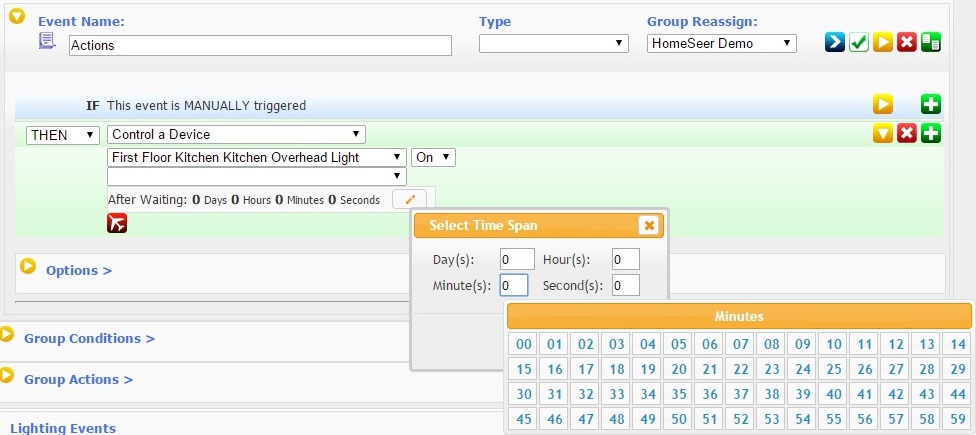976x435 pixels.
Task: Open the First Floor Kitchen Overhead Light dropdown
Action: (256, 157)
